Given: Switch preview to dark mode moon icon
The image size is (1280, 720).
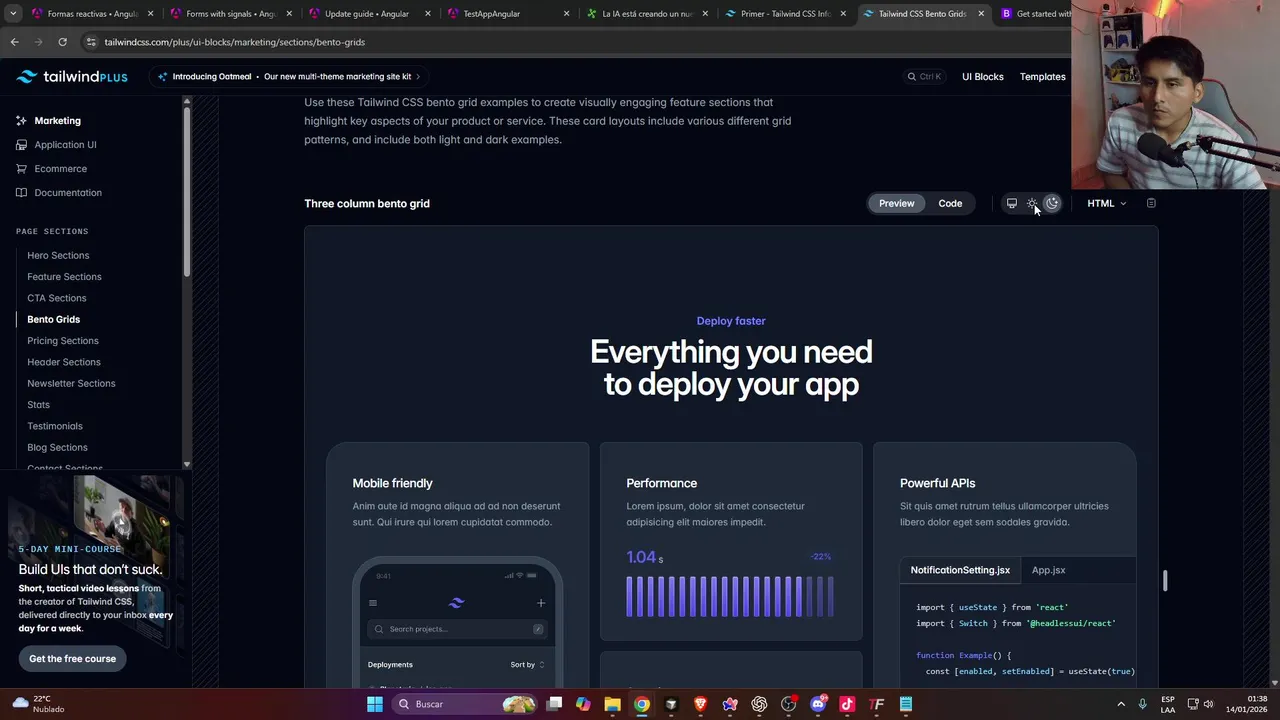Looking at the screenshot, I should coord(1052,203).
